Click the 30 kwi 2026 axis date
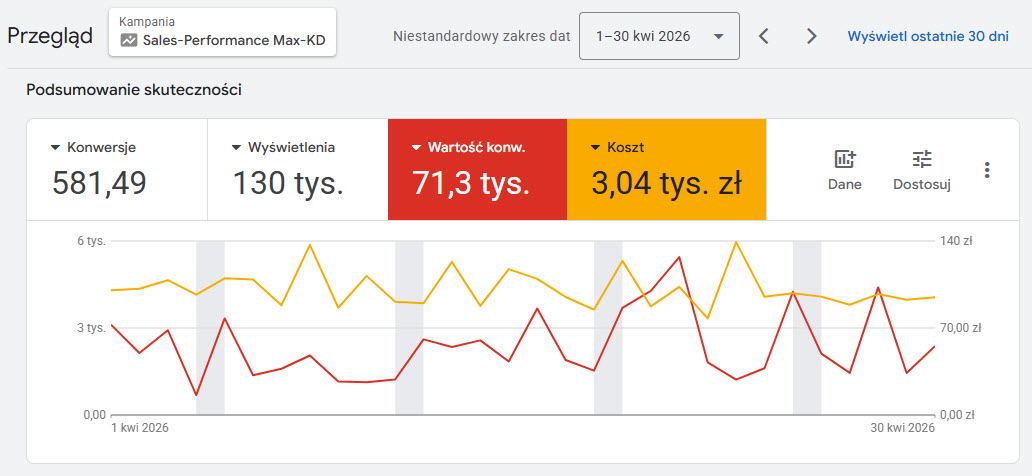The image size is (1032, 476). [x=902, y=428]
